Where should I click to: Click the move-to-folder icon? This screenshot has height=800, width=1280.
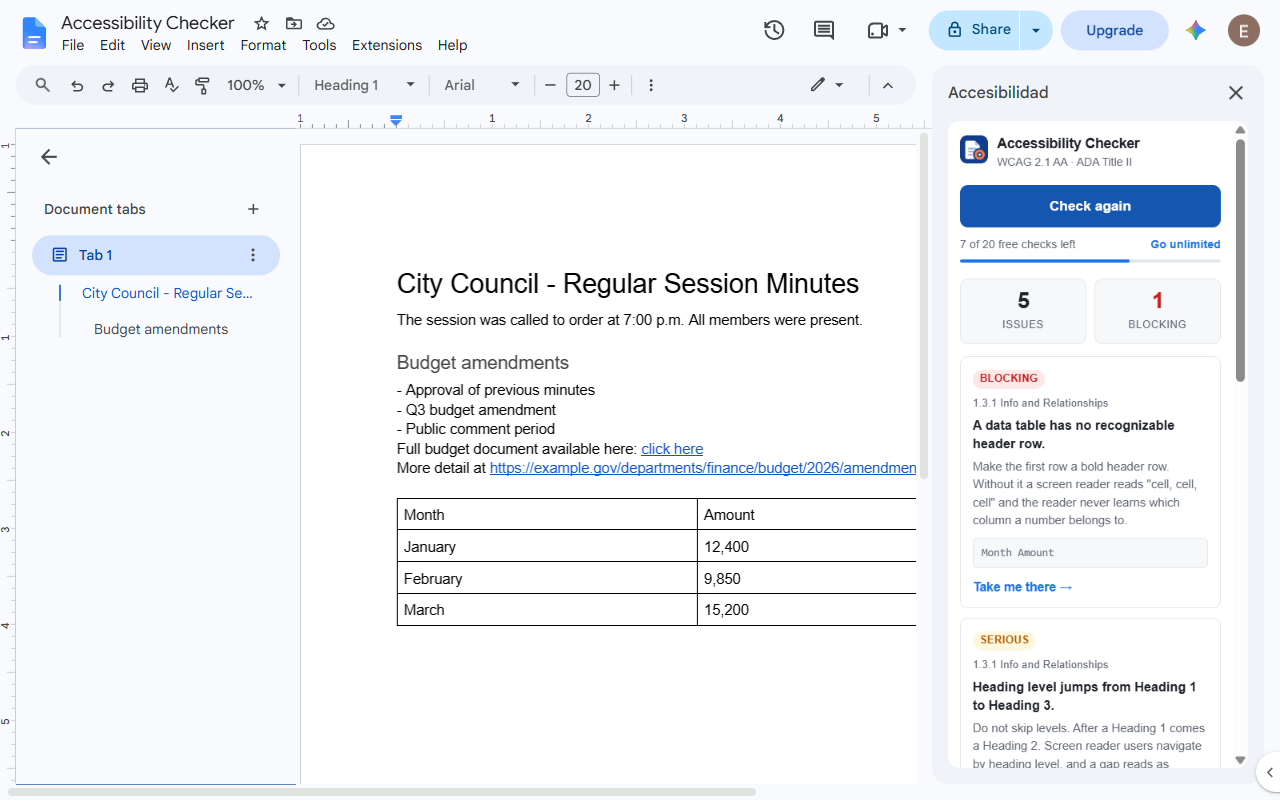click(x=293, y=23)
